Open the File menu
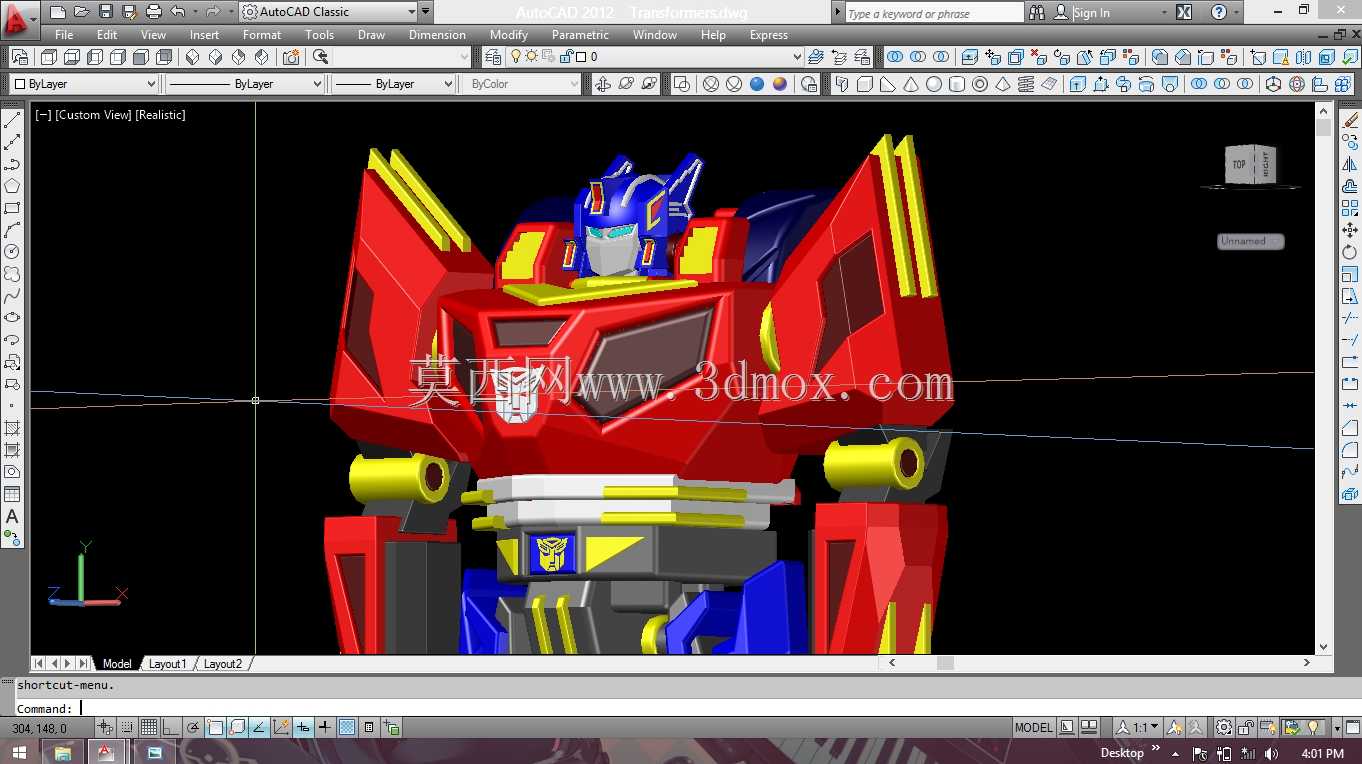 (x=64, y=35)
